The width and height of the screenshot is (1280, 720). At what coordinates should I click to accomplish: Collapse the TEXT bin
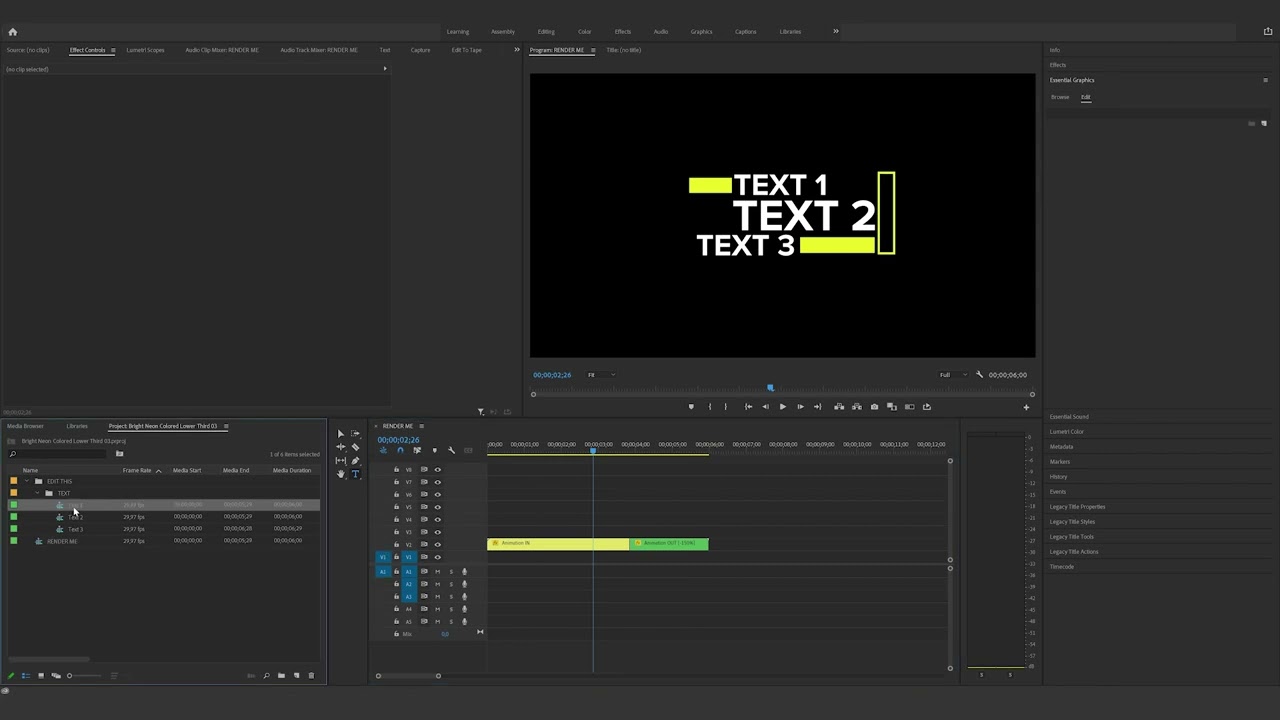tap(38, 493)
